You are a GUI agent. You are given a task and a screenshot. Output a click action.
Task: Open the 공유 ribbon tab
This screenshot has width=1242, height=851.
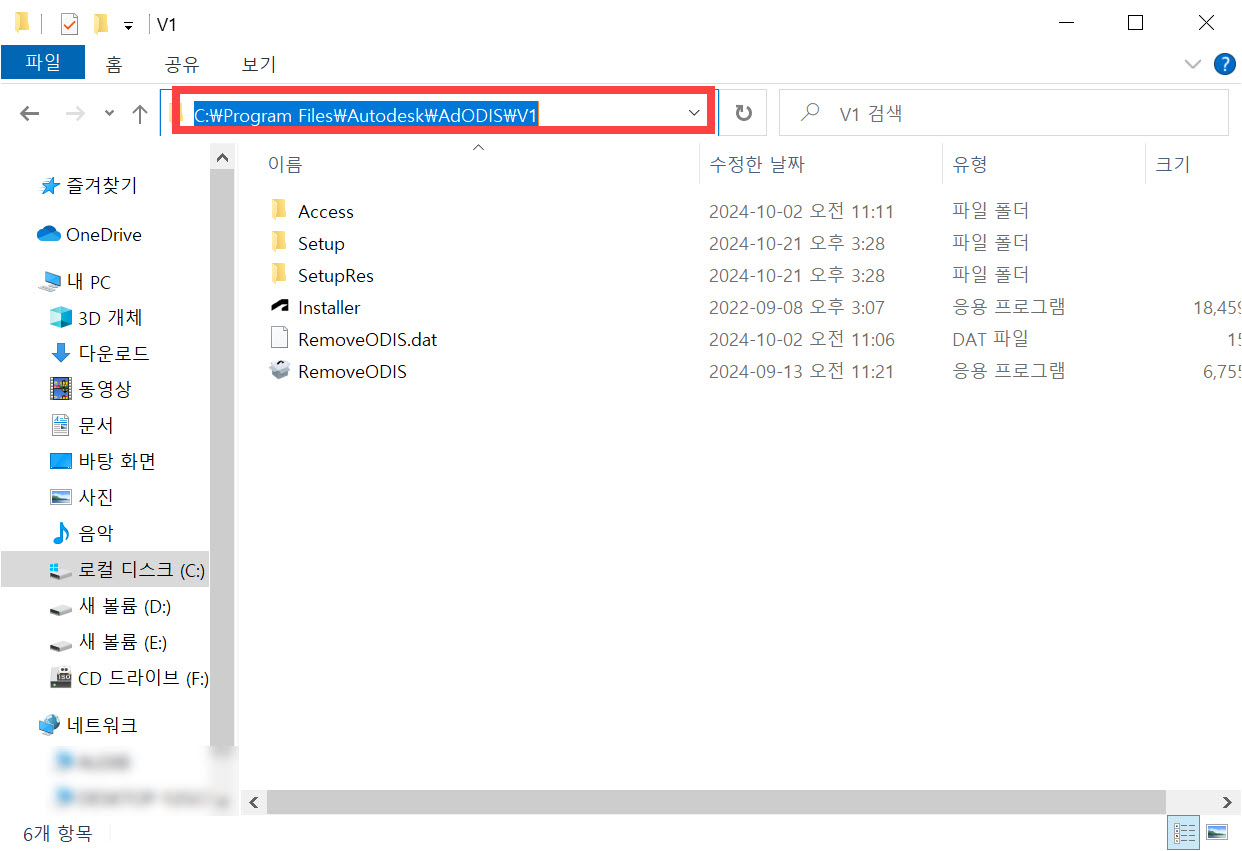click(x=182, y=64)
